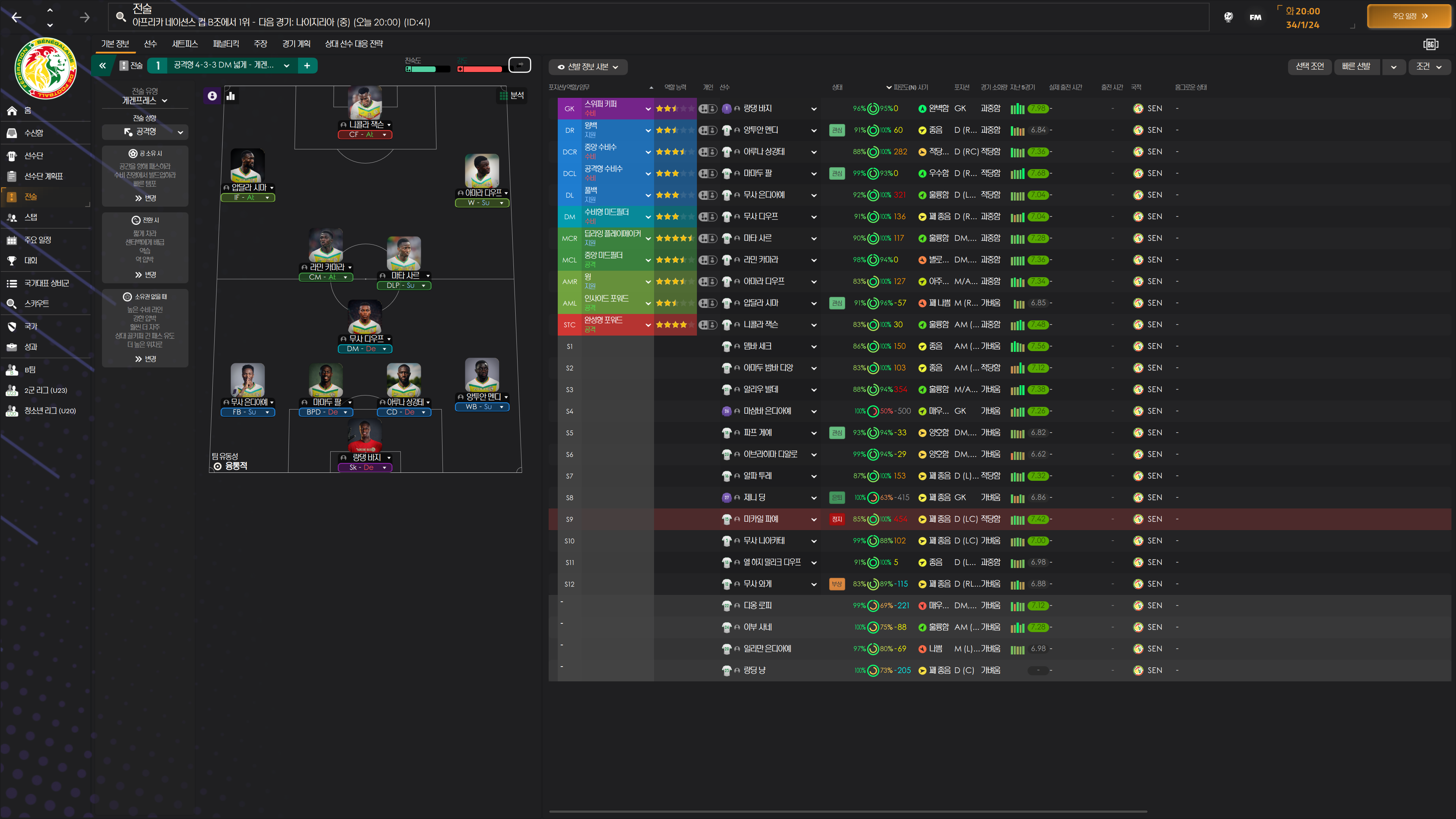Screen dimensions: 1456x819
Task: Switch to the 세트피스 tab
Action: 185,44
